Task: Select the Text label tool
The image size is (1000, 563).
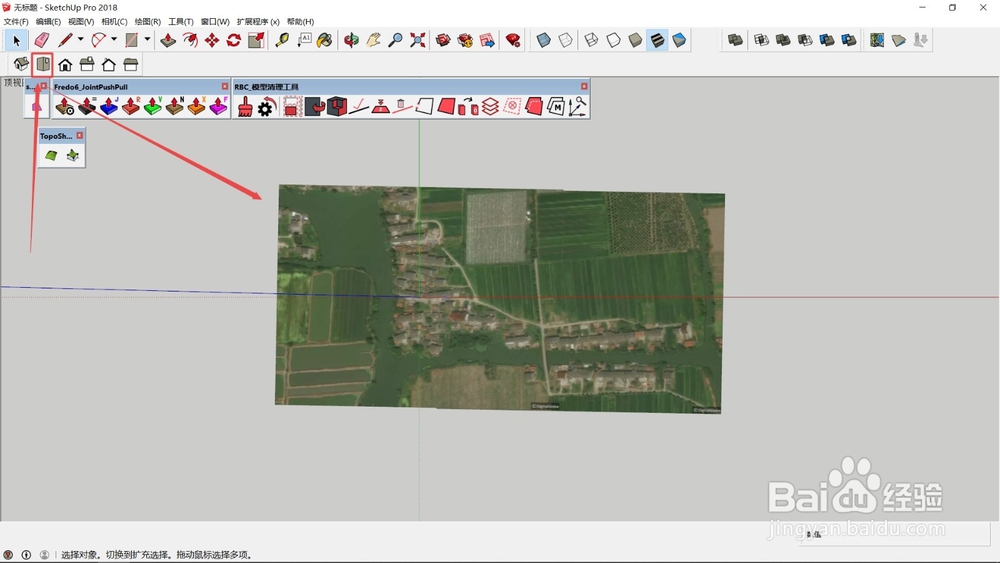Action: point(304,40)
